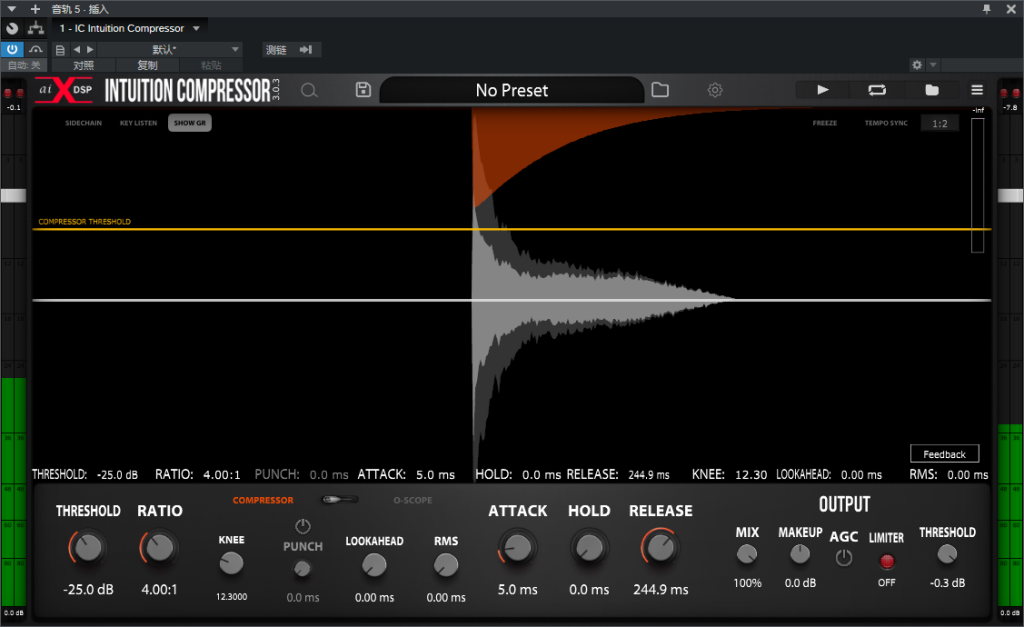This screenshot has width=1024, height=627.
Task: Open the preset document icon
Action: click(x=60, y=50)
